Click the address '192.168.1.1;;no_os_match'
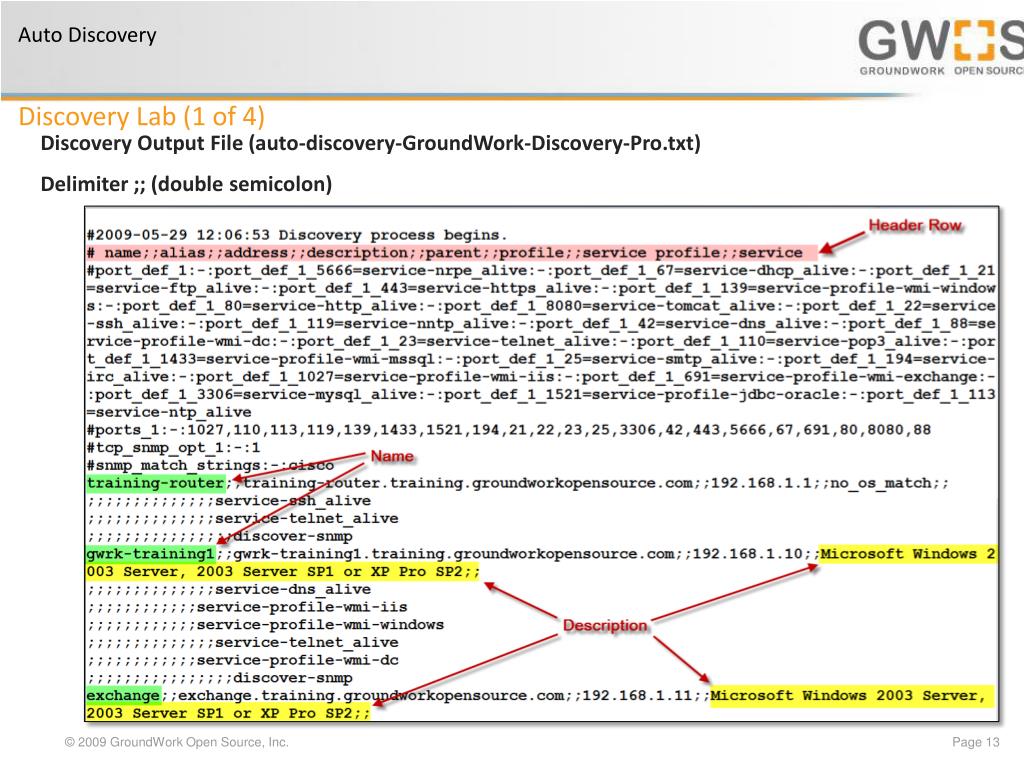 click(821, 483)
